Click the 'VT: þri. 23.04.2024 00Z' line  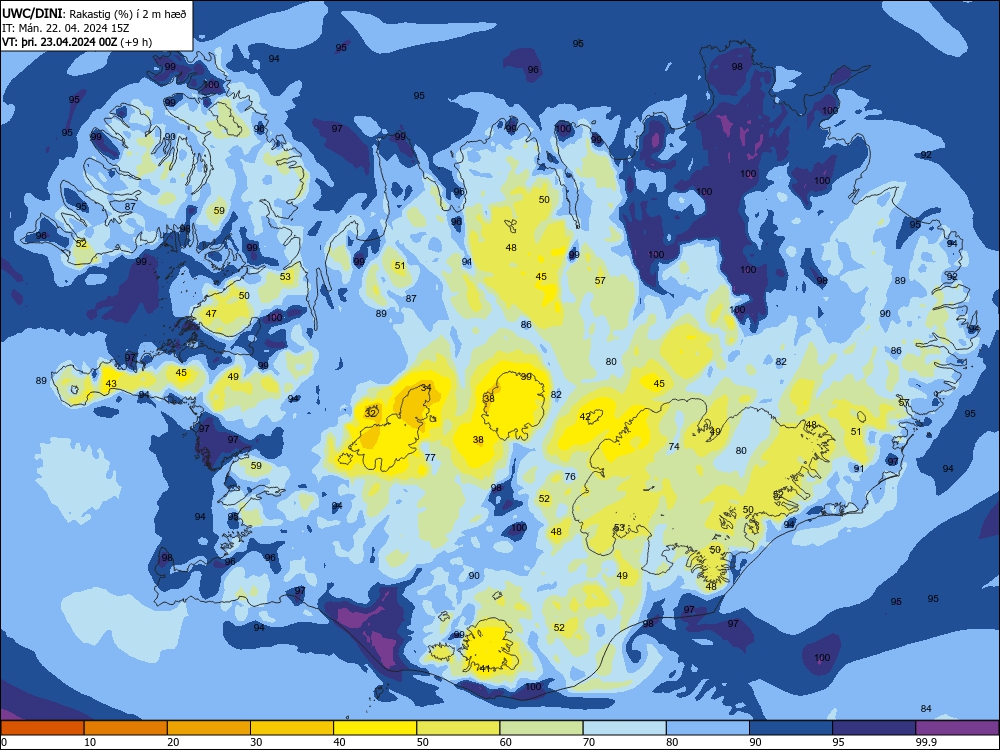tap(59, 42)
